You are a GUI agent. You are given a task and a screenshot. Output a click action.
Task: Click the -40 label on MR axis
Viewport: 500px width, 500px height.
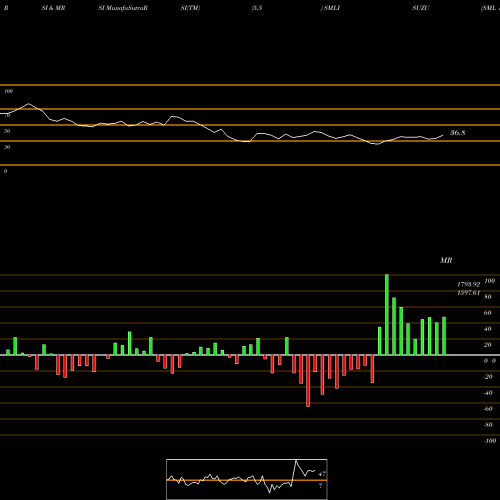488,392
